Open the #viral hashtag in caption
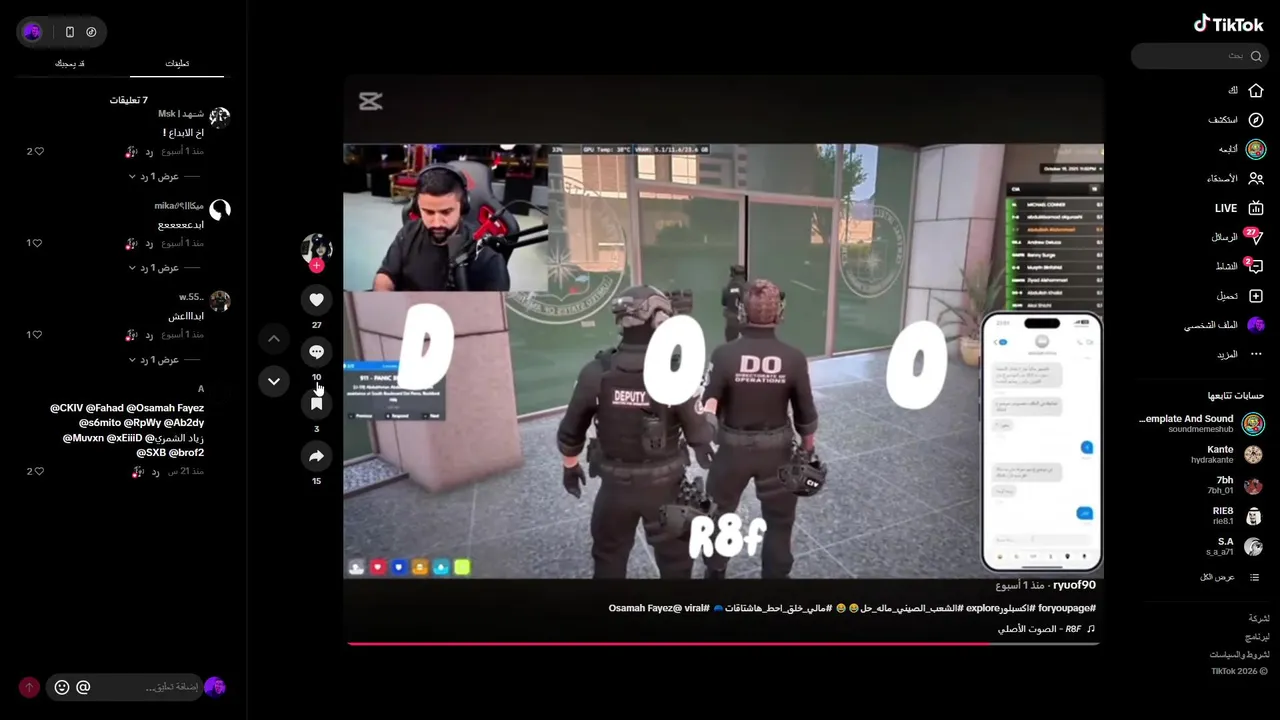Viewport: 1280px width, 720px height. pyautogui.click(x=696, y=608)
